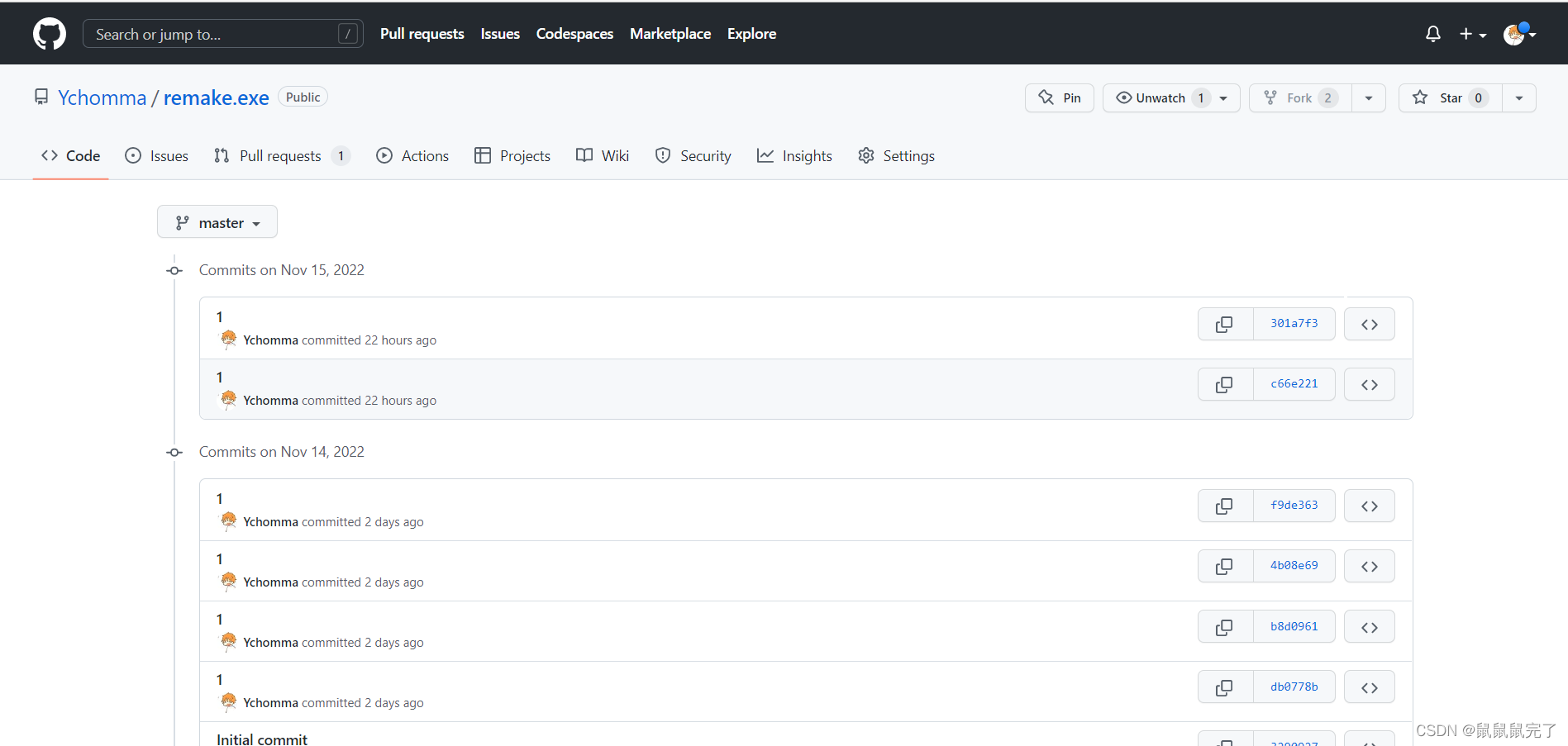
Task: Open commit f9de363
Action: click(1294, 506)
